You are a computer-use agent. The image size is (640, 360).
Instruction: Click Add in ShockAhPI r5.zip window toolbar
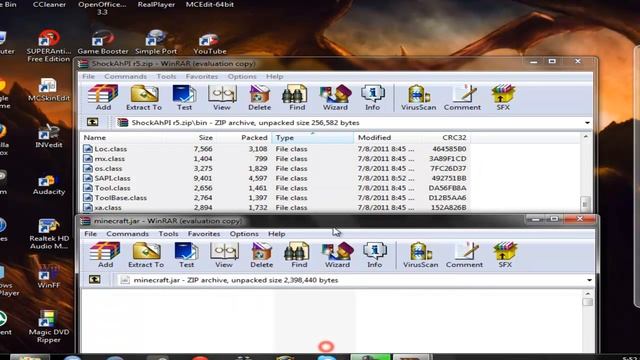pyautogui.click(x=103, y=98)
